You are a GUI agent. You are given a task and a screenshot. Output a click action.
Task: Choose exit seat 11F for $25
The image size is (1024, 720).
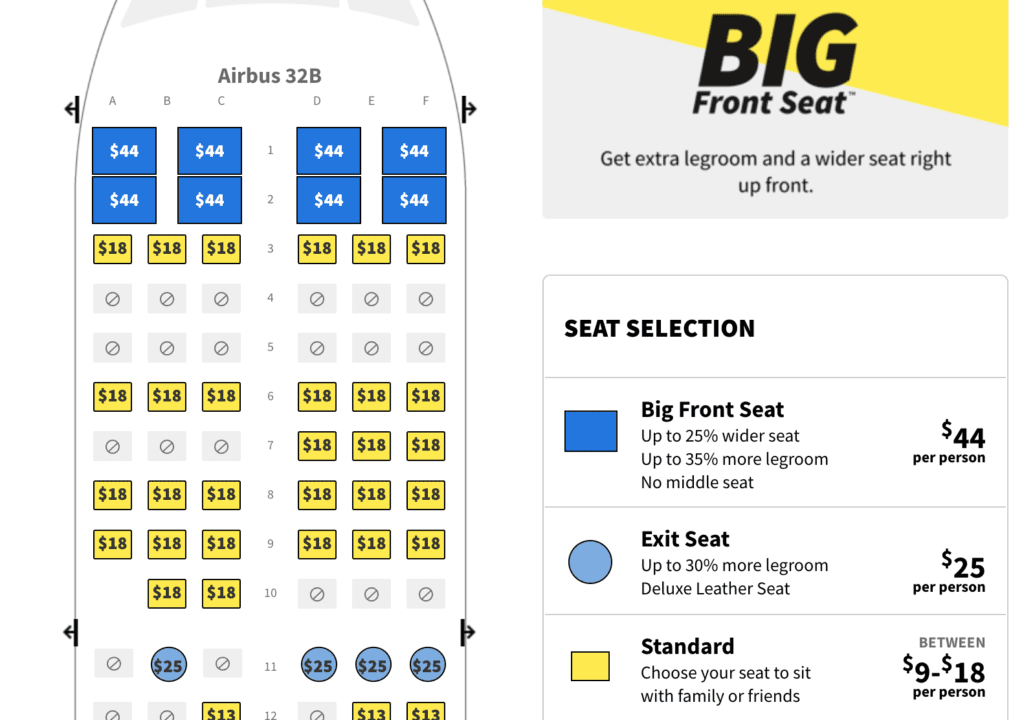[x=426, y=665]
